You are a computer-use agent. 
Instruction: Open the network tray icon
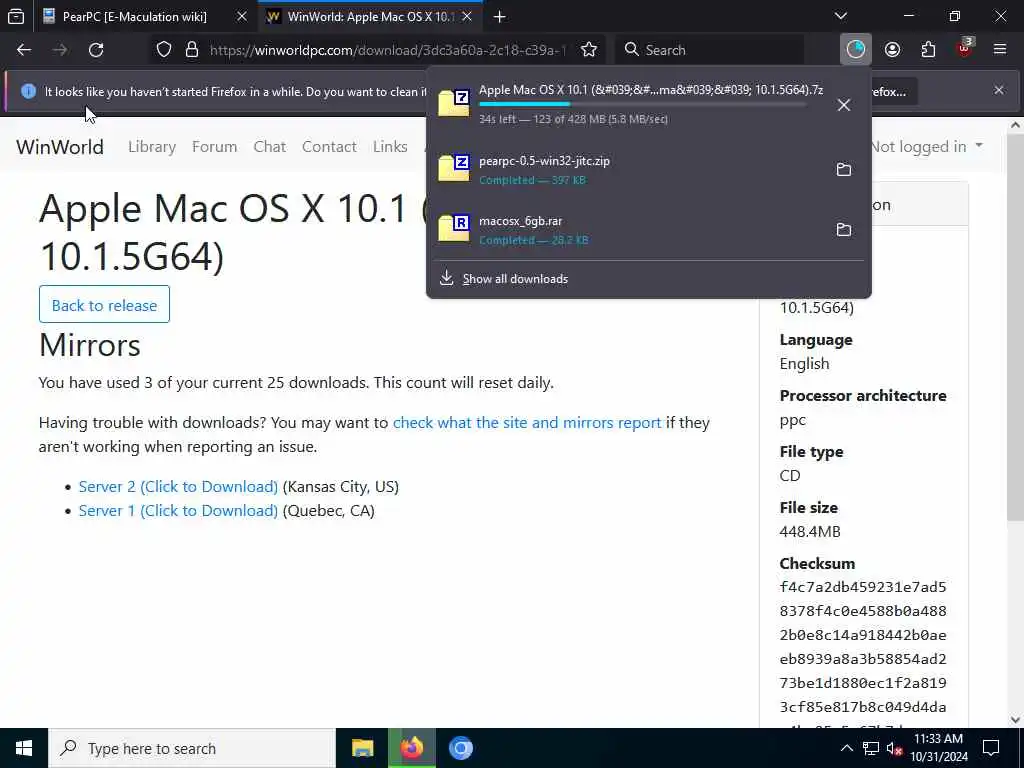tap(871, 748)
